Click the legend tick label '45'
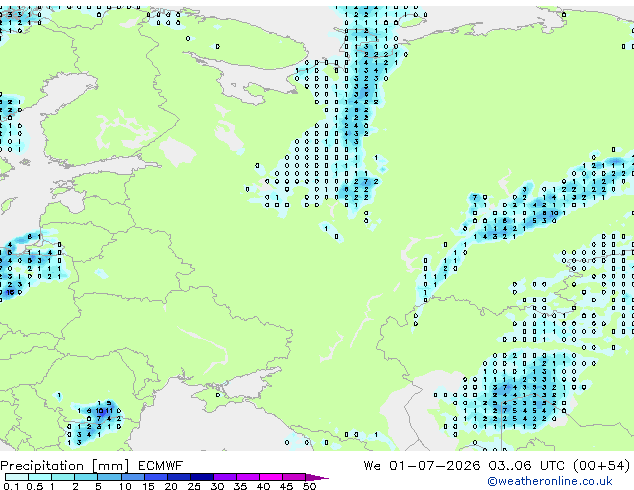 coord(287,486)
